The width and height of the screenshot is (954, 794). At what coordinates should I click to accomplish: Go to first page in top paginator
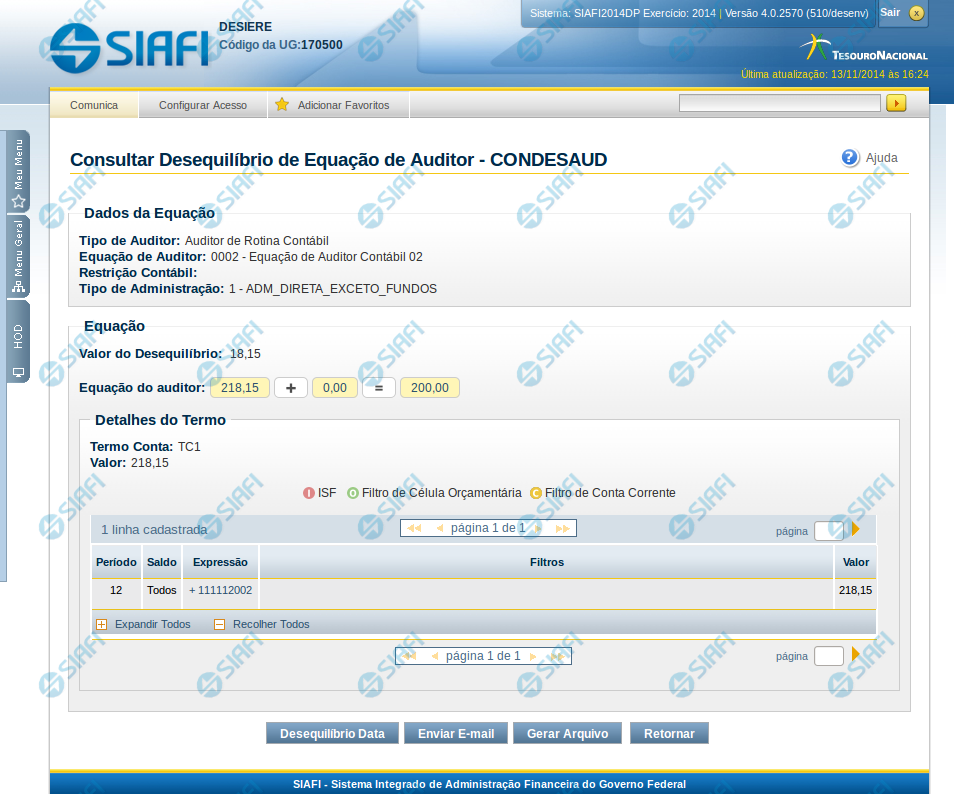point(414,528)
